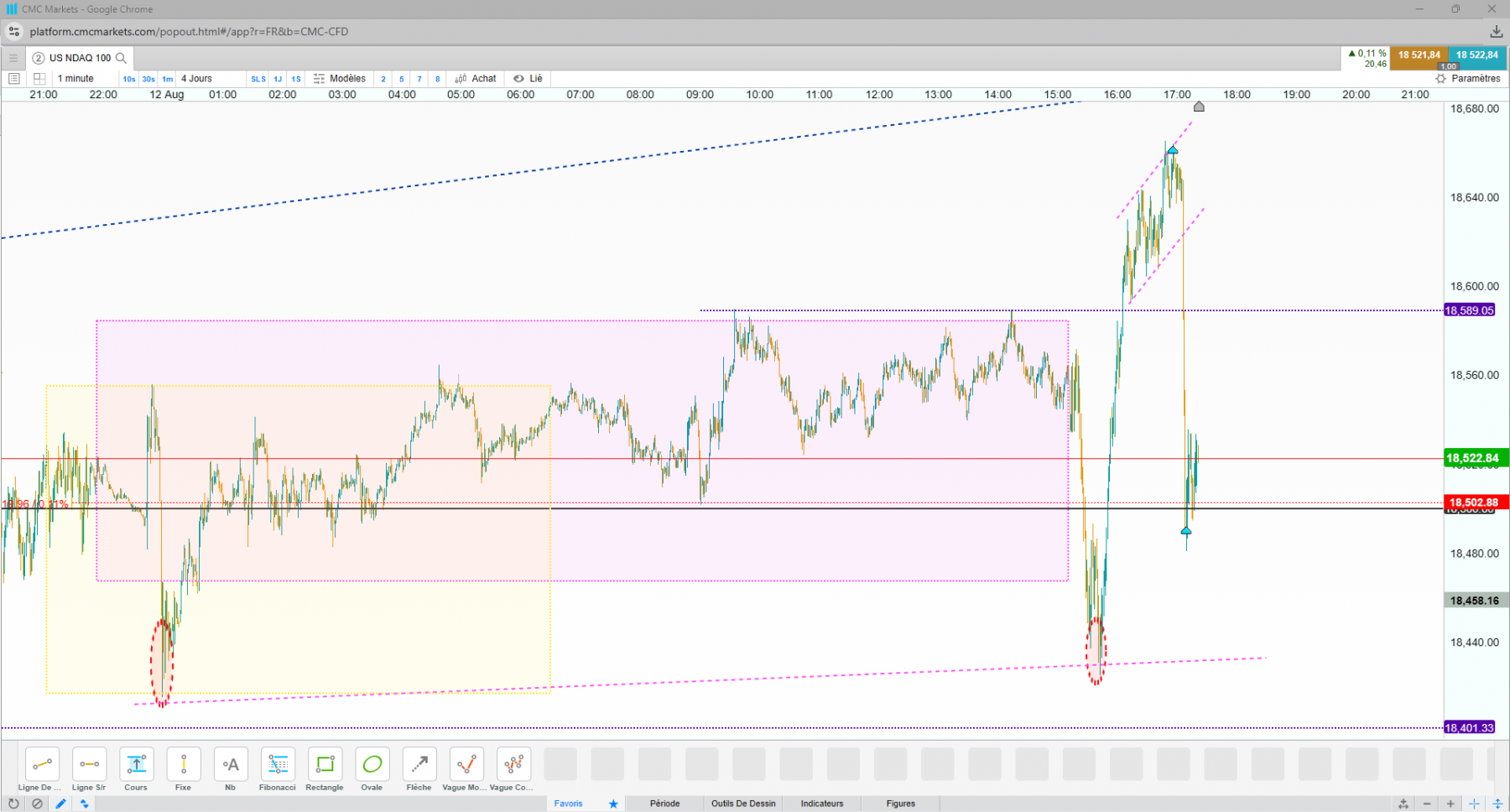Switch to the Période tab
The height and width of the screenshot is (812, 1510).
tap(664, 804)
